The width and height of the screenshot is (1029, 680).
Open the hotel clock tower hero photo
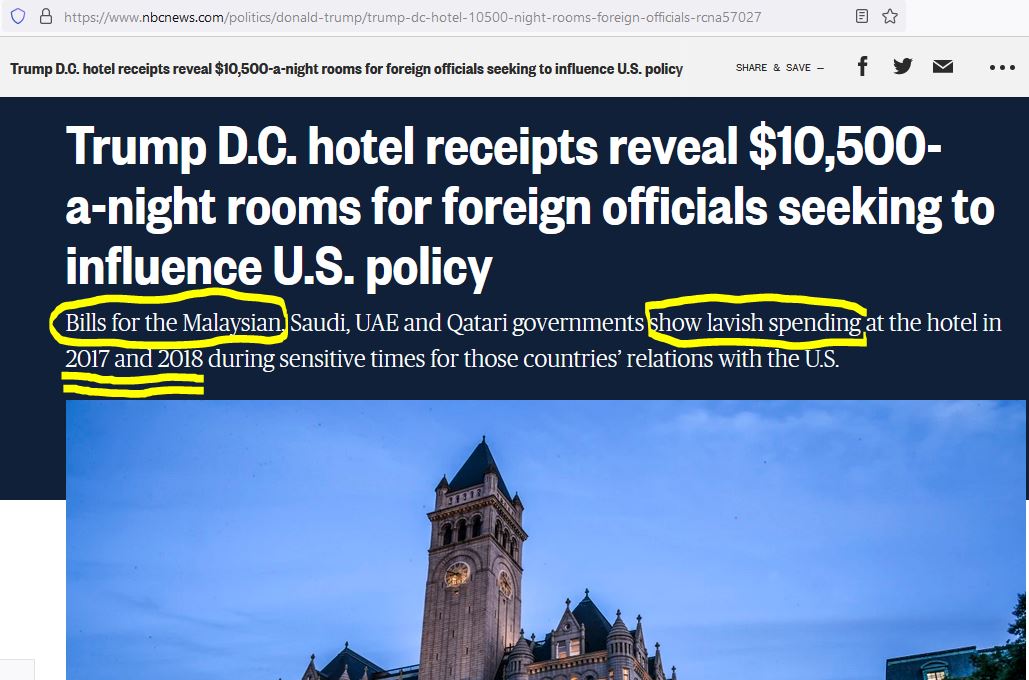point(545,540)
